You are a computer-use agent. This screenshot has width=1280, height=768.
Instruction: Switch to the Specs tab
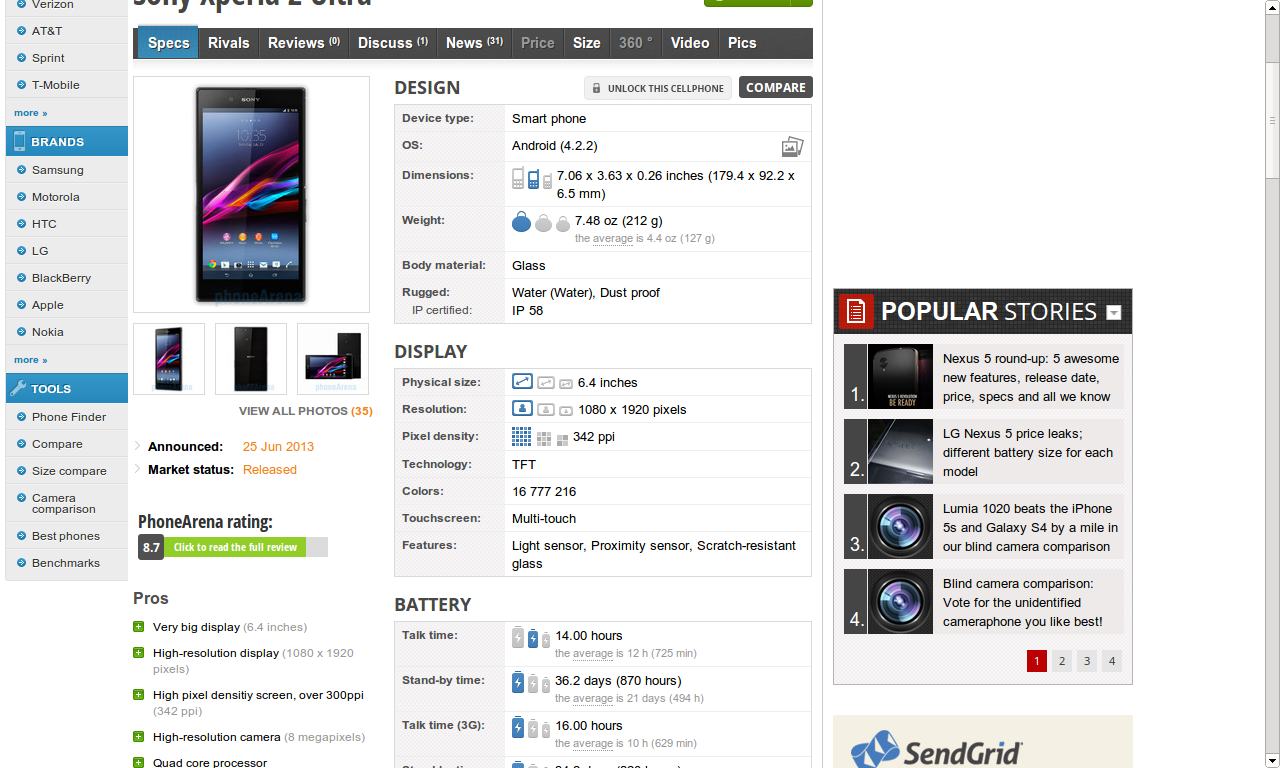click(168, 43)
